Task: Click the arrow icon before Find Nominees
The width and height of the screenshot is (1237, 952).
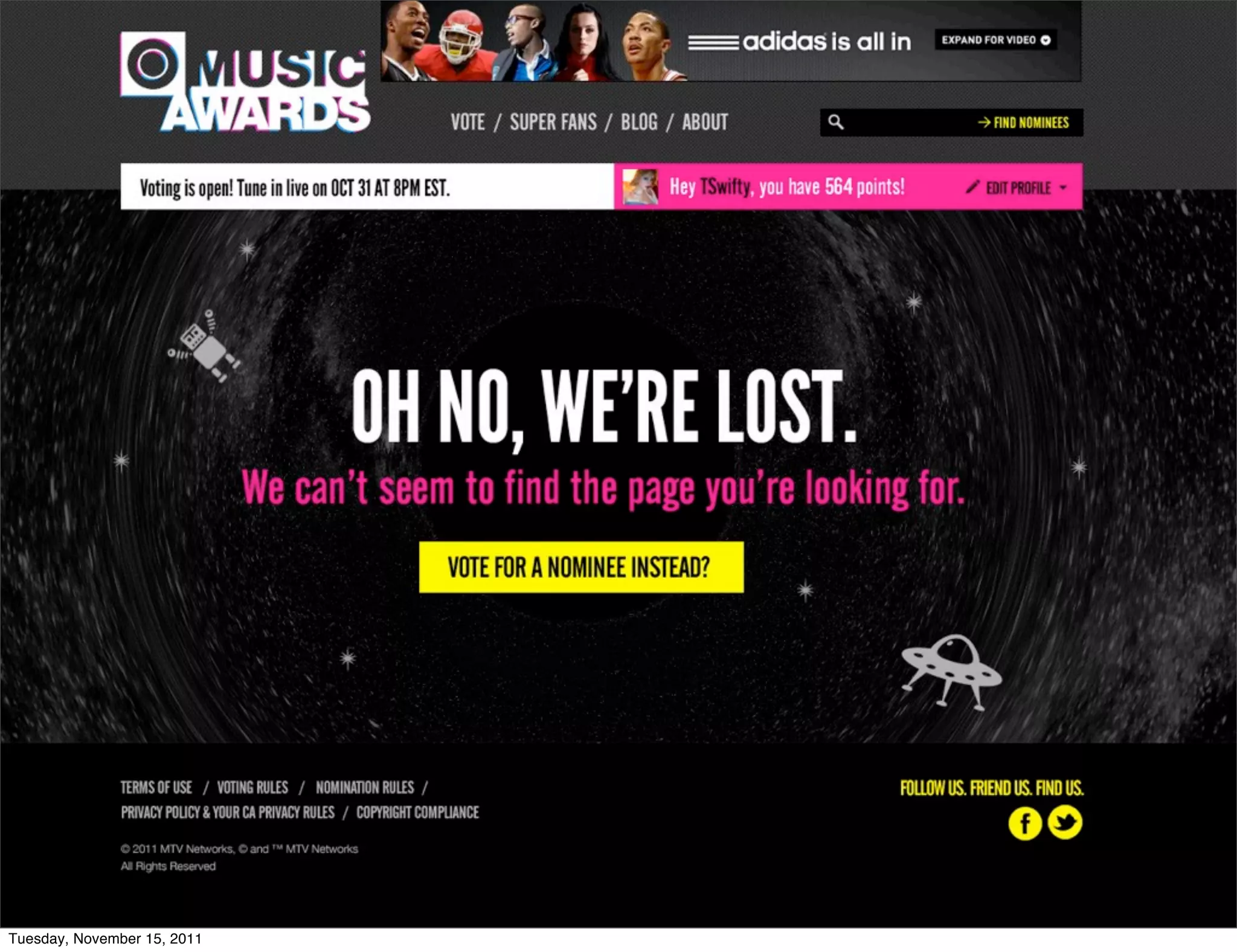Action: point(984,122)
